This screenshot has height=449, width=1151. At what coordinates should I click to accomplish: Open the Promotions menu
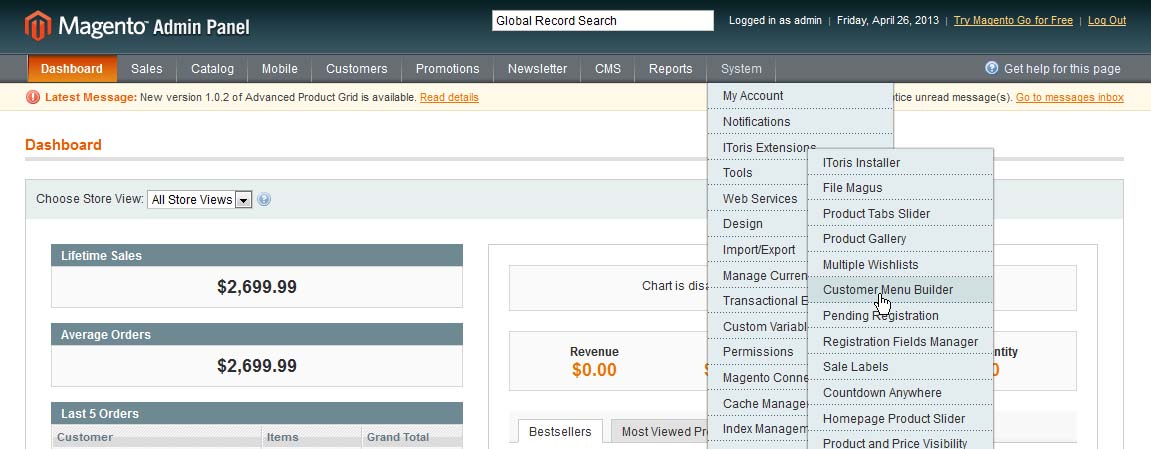click(447, 69)
